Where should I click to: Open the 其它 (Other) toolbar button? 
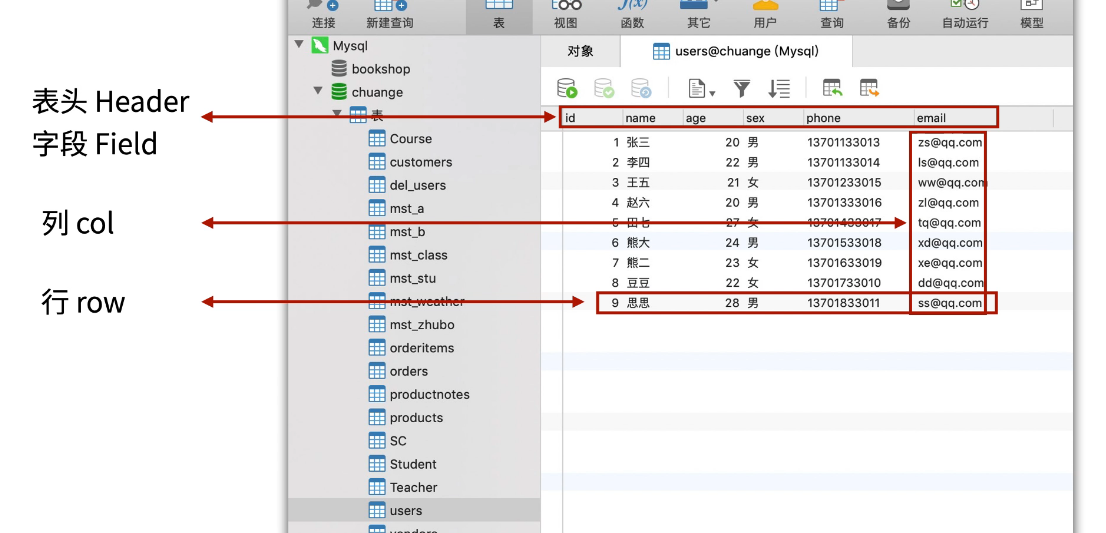pos(698,16)
